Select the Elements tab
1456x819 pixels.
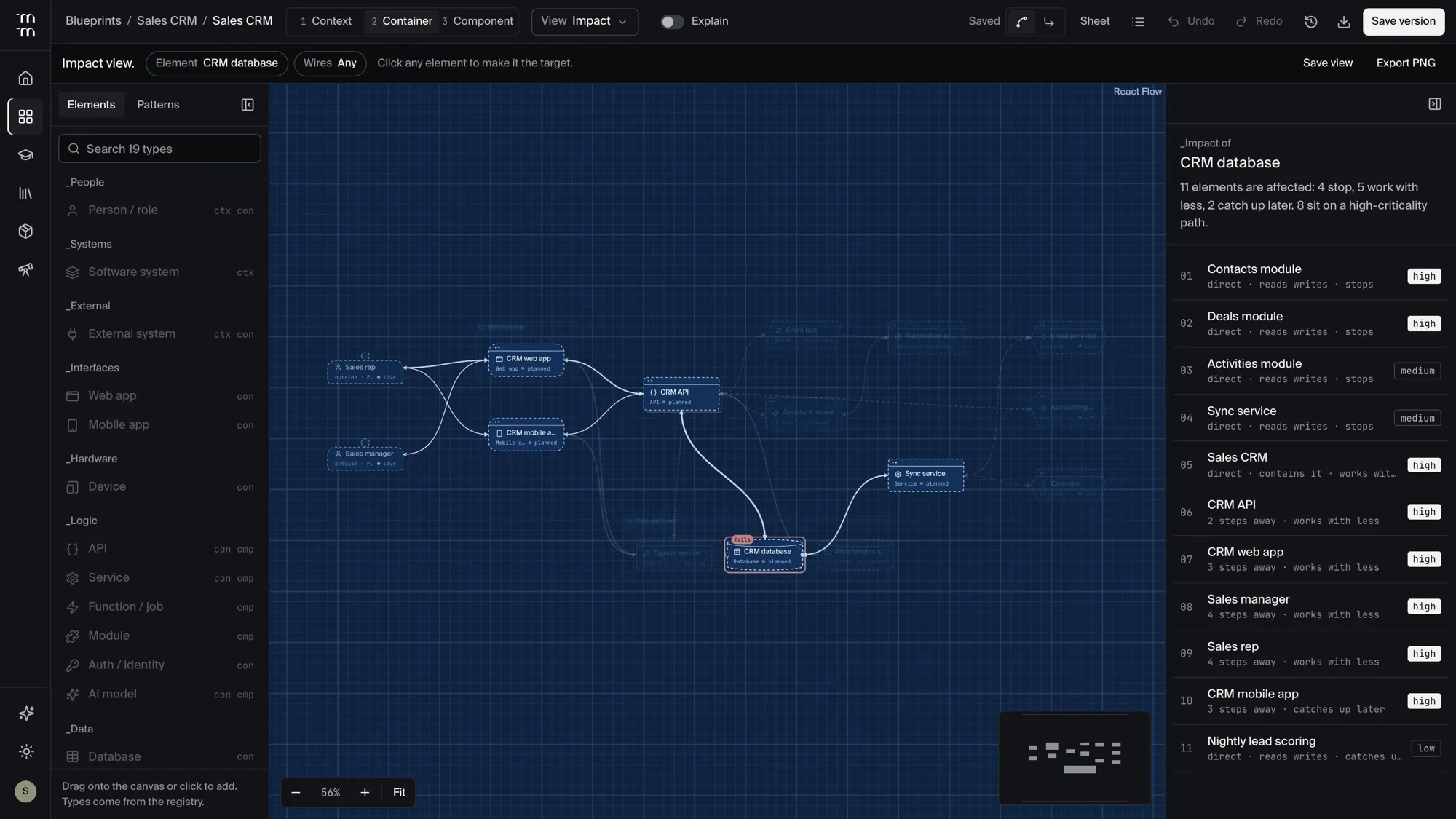[x=91, y=105]
